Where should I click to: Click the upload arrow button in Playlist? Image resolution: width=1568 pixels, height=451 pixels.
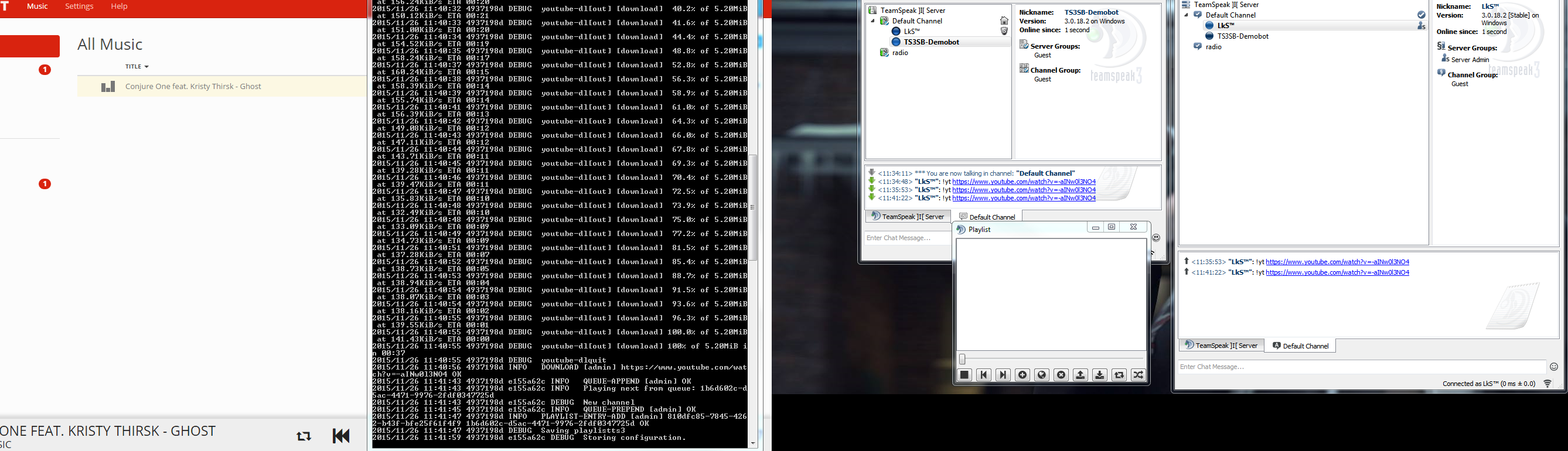[1080, 375]
